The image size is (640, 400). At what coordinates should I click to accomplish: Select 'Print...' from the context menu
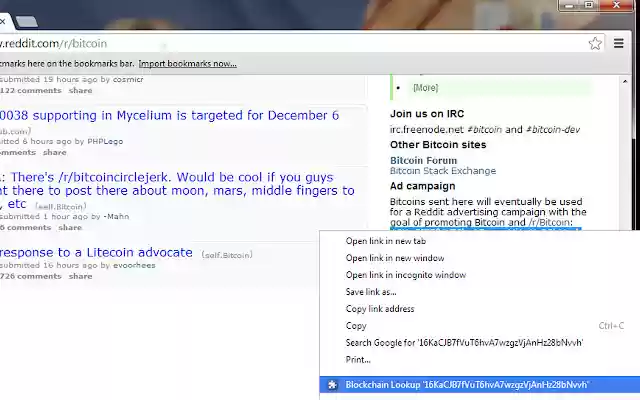click(x=358, y=360)
